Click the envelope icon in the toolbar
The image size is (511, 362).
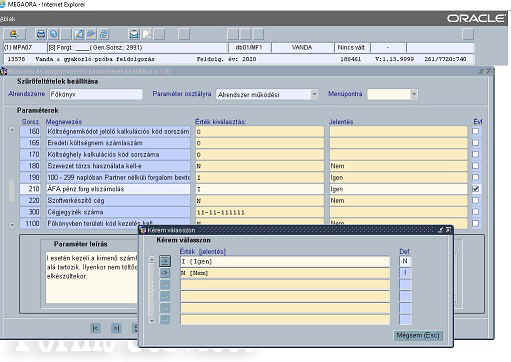click(134, 34)
